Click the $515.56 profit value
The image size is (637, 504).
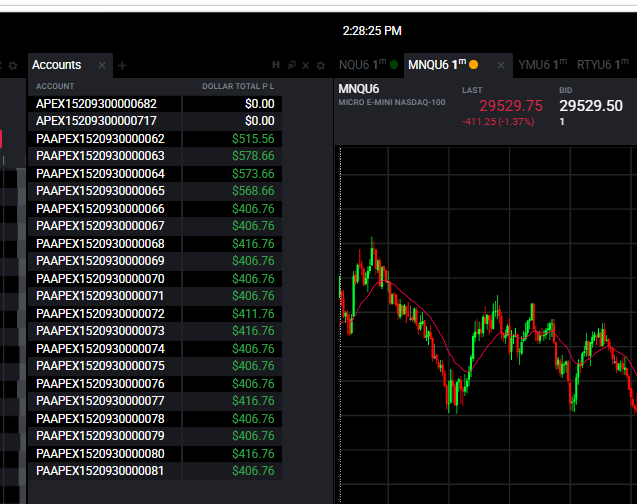click(253, 138)
